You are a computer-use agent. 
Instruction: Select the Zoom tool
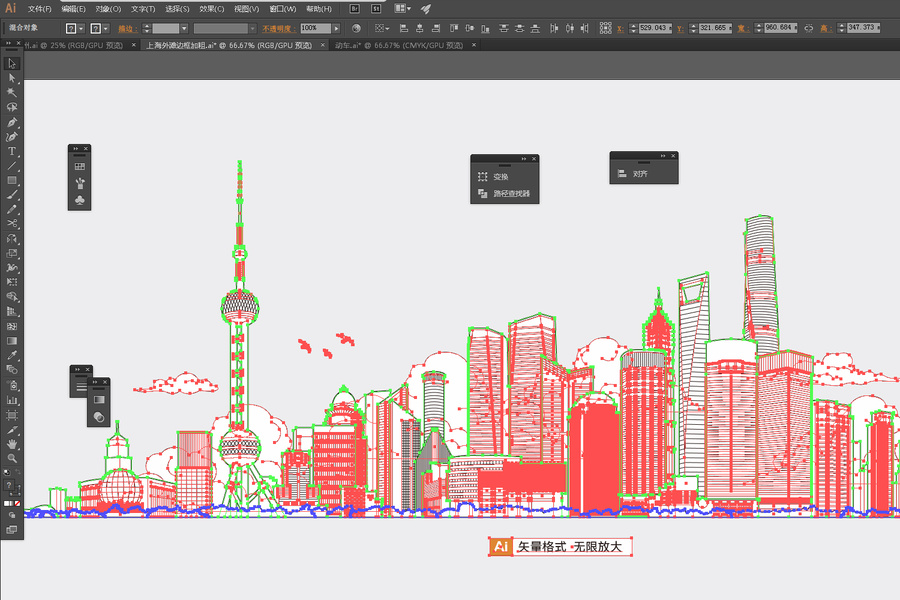tap(11, 458)
